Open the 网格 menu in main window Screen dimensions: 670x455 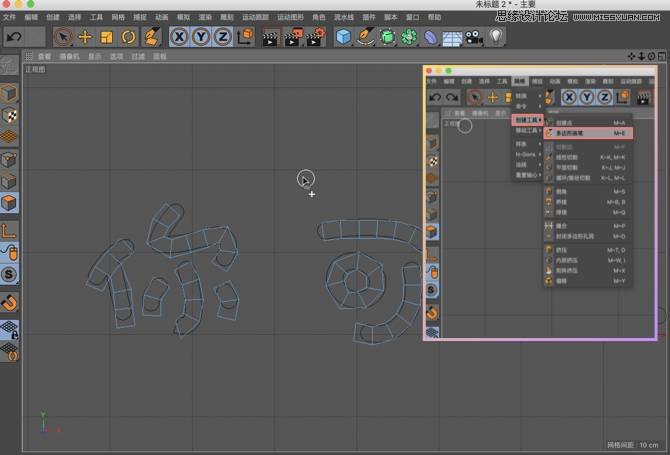pos(118,17)
